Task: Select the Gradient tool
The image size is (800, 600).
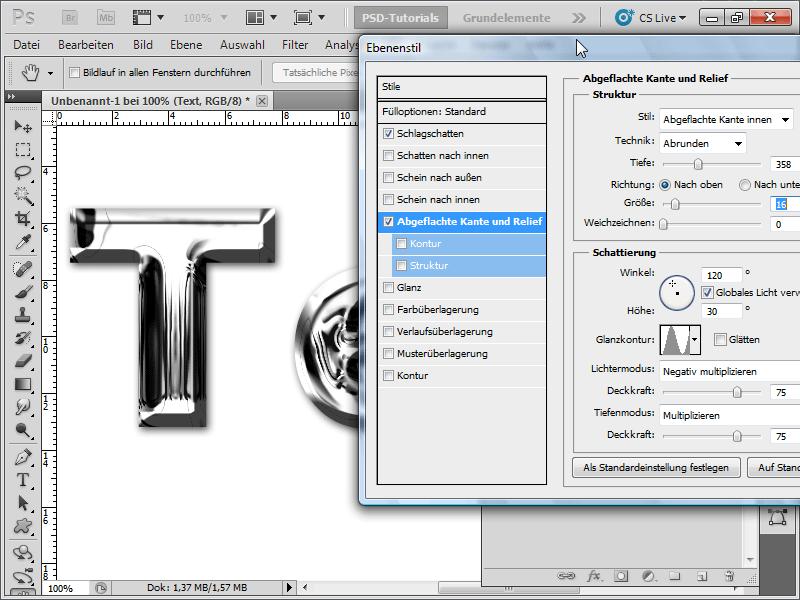Action: tap(23, 384)
